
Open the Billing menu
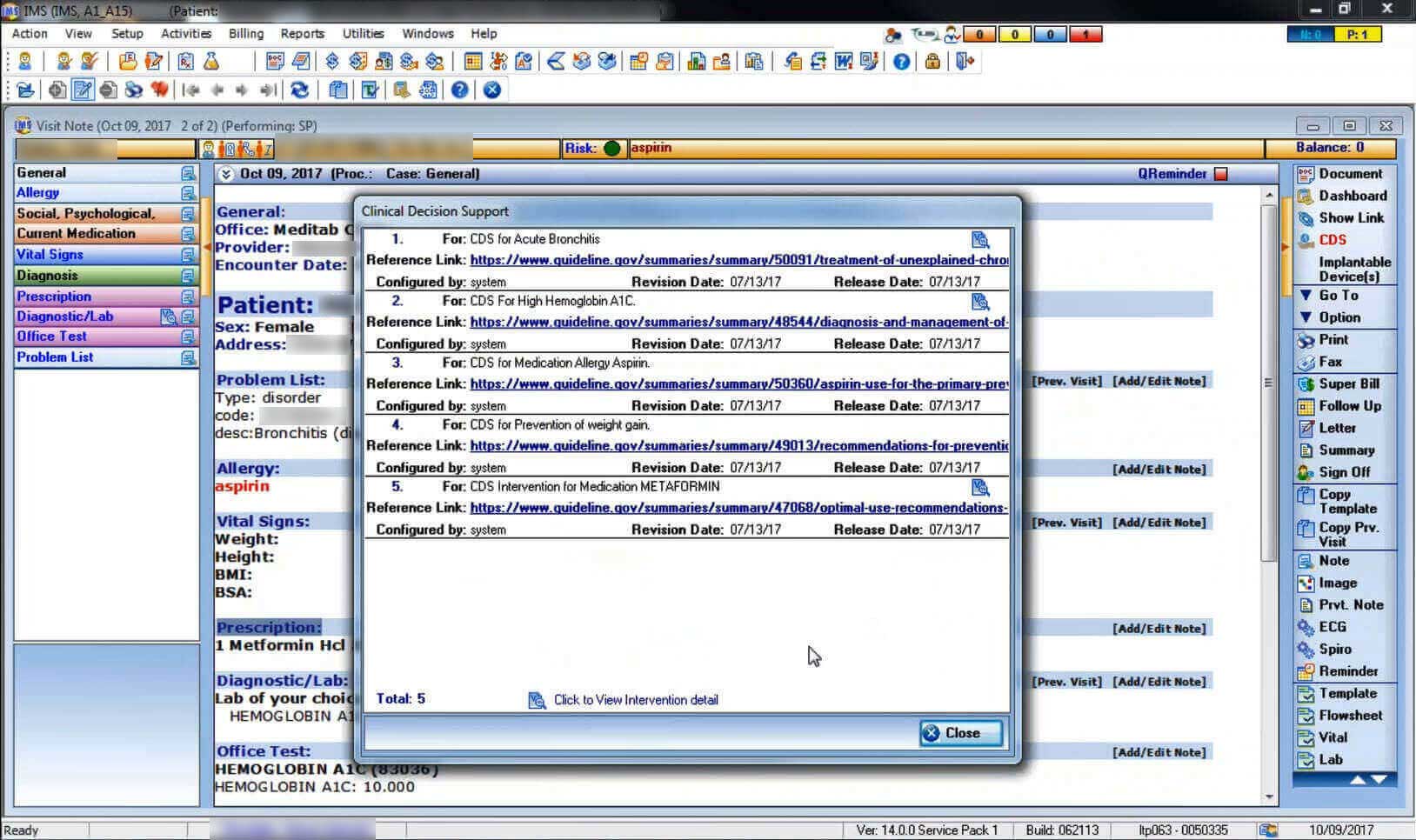246,33
